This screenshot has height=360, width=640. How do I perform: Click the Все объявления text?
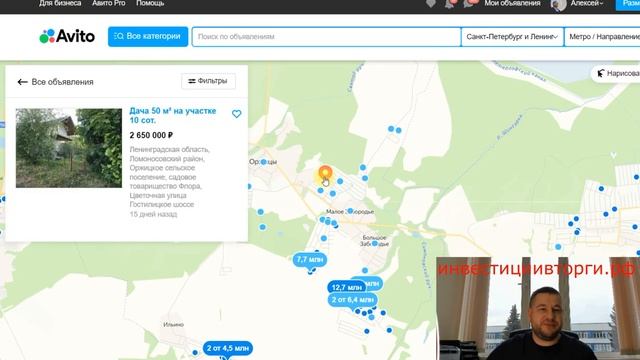click(x=62, y=82)
